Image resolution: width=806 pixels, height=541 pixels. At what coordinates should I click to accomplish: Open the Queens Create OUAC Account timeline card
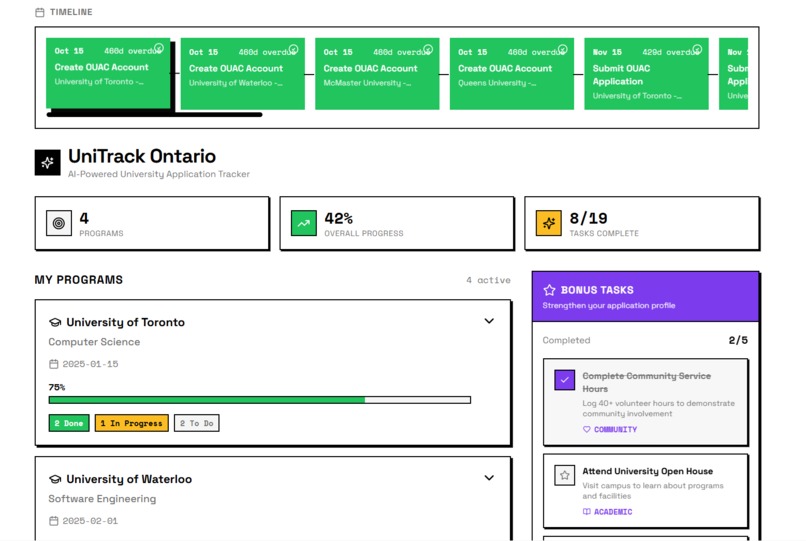point(512,74)
